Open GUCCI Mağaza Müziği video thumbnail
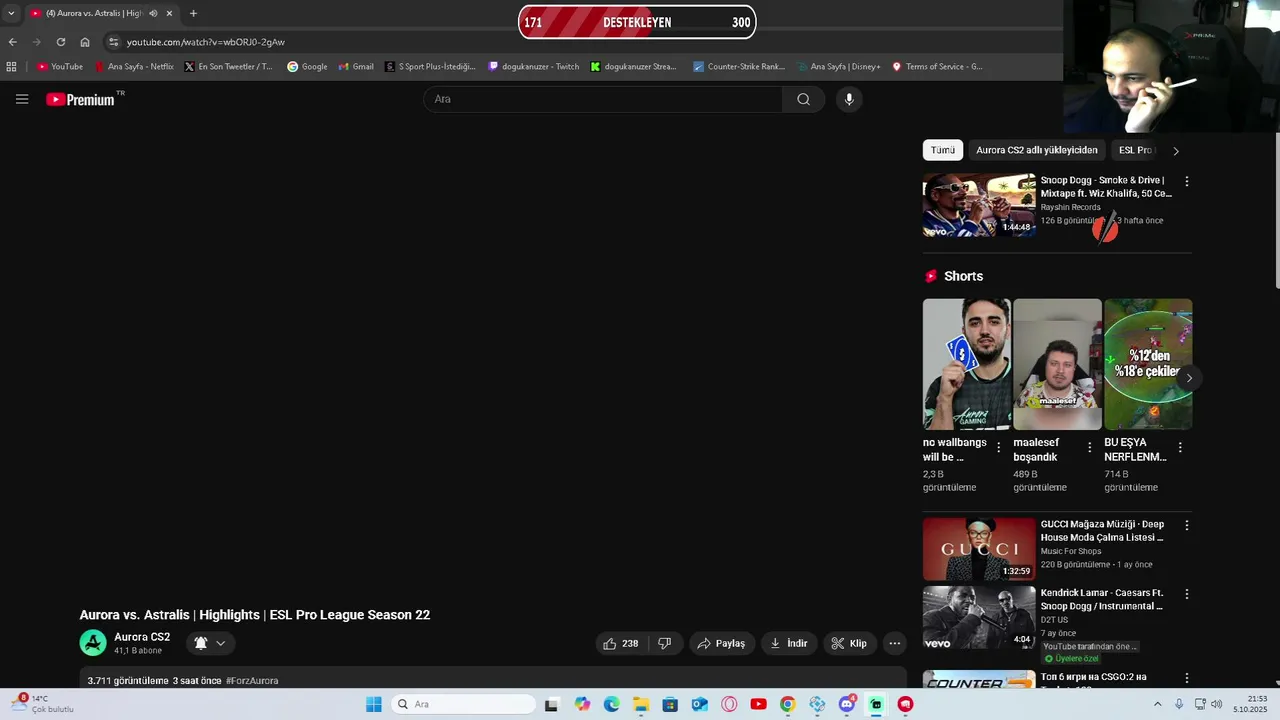This screenshot has height=720, width=1280. tap(979, 549)
